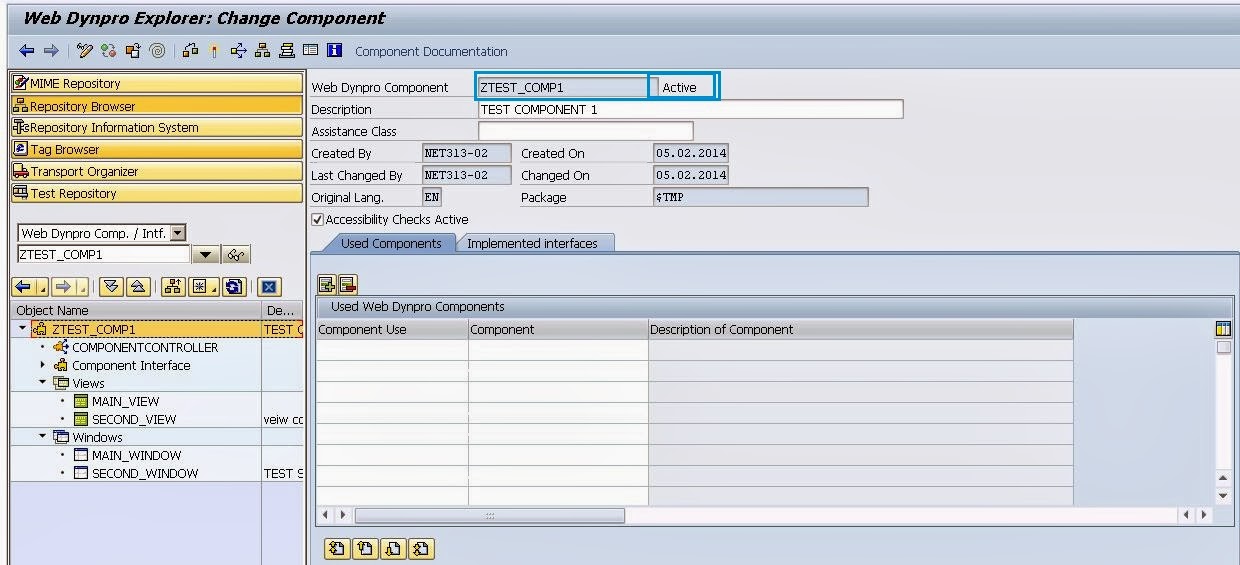Click the table's horizontal scrollbar thumb
Viewport: 1240px width, 565px height.
[489, 515]
